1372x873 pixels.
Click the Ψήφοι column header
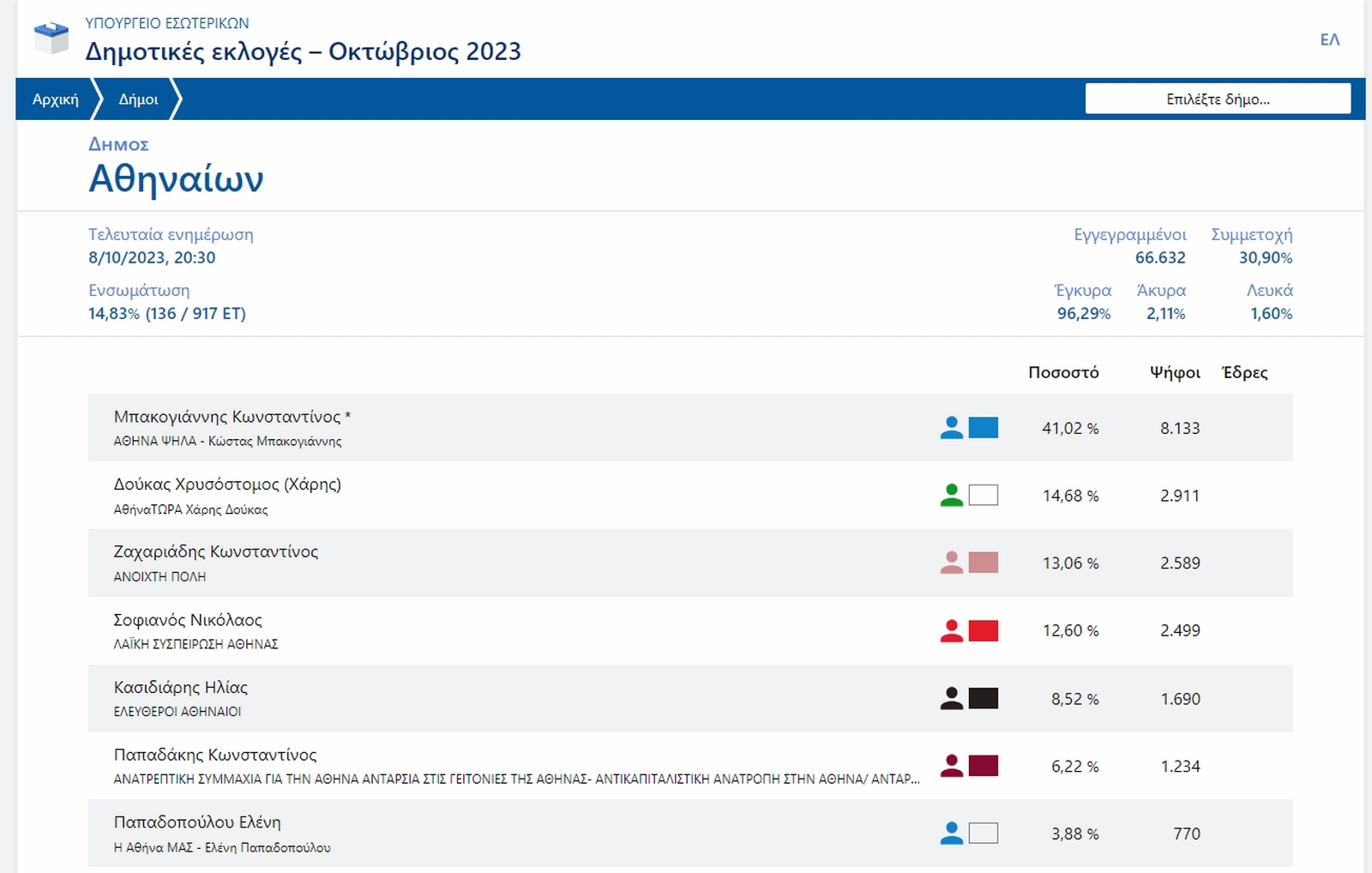coord(1174,372)
